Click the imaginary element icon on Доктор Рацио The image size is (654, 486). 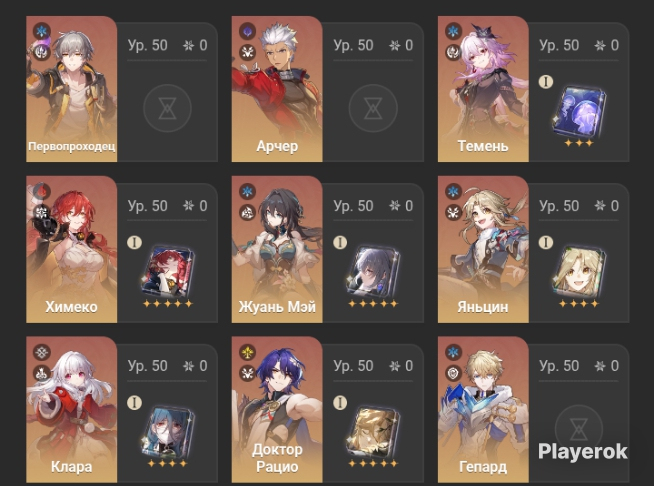(x=247, y=352)
